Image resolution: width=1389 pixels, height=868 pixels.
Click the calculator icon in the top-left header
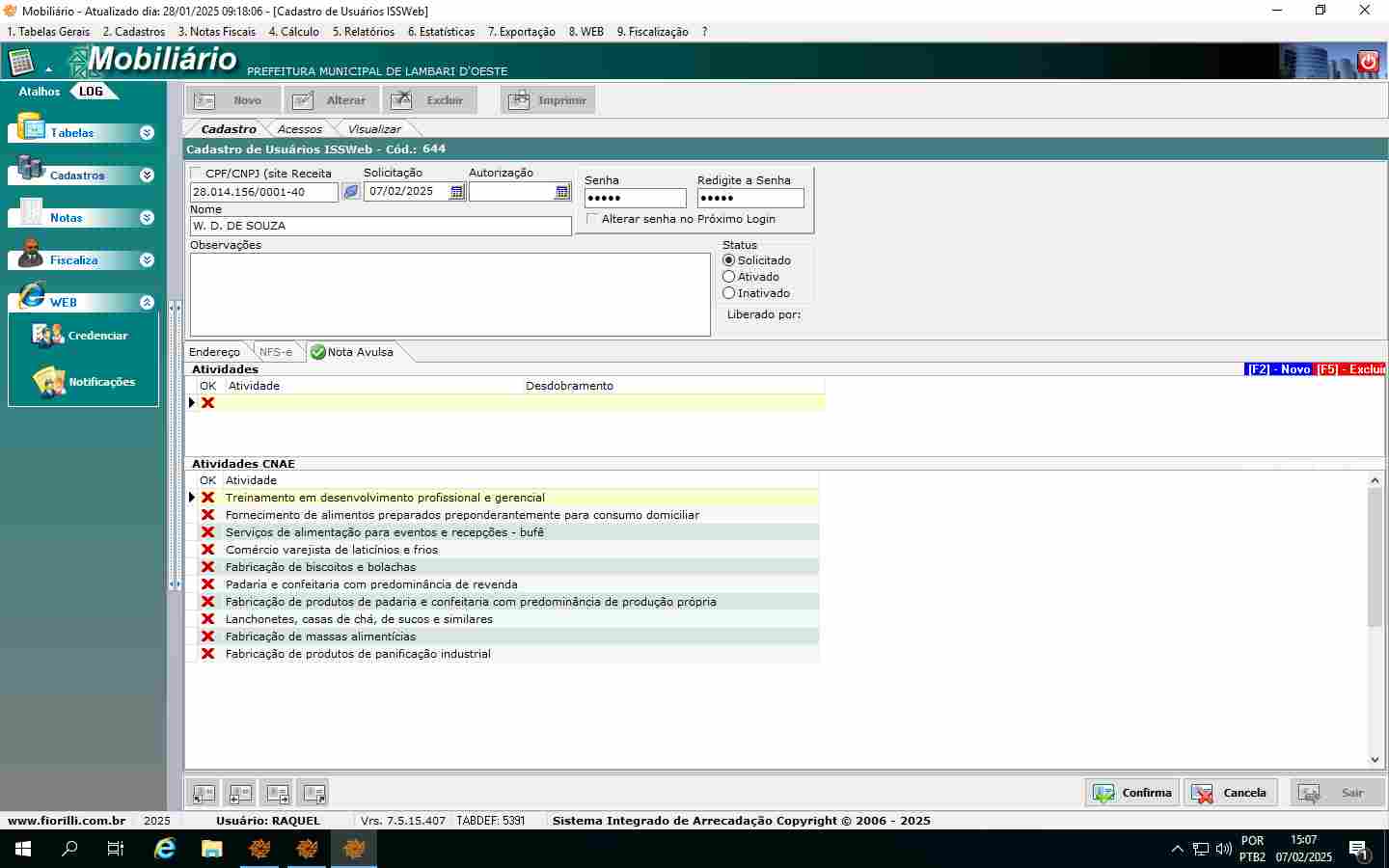(21, 63)
